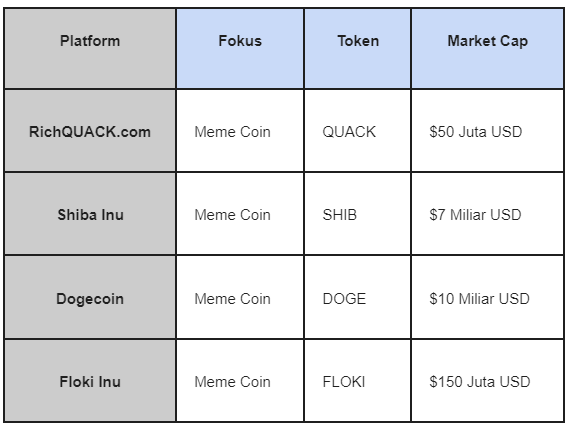Click the $7 Miliar USD cell

(x=487, y=214)
